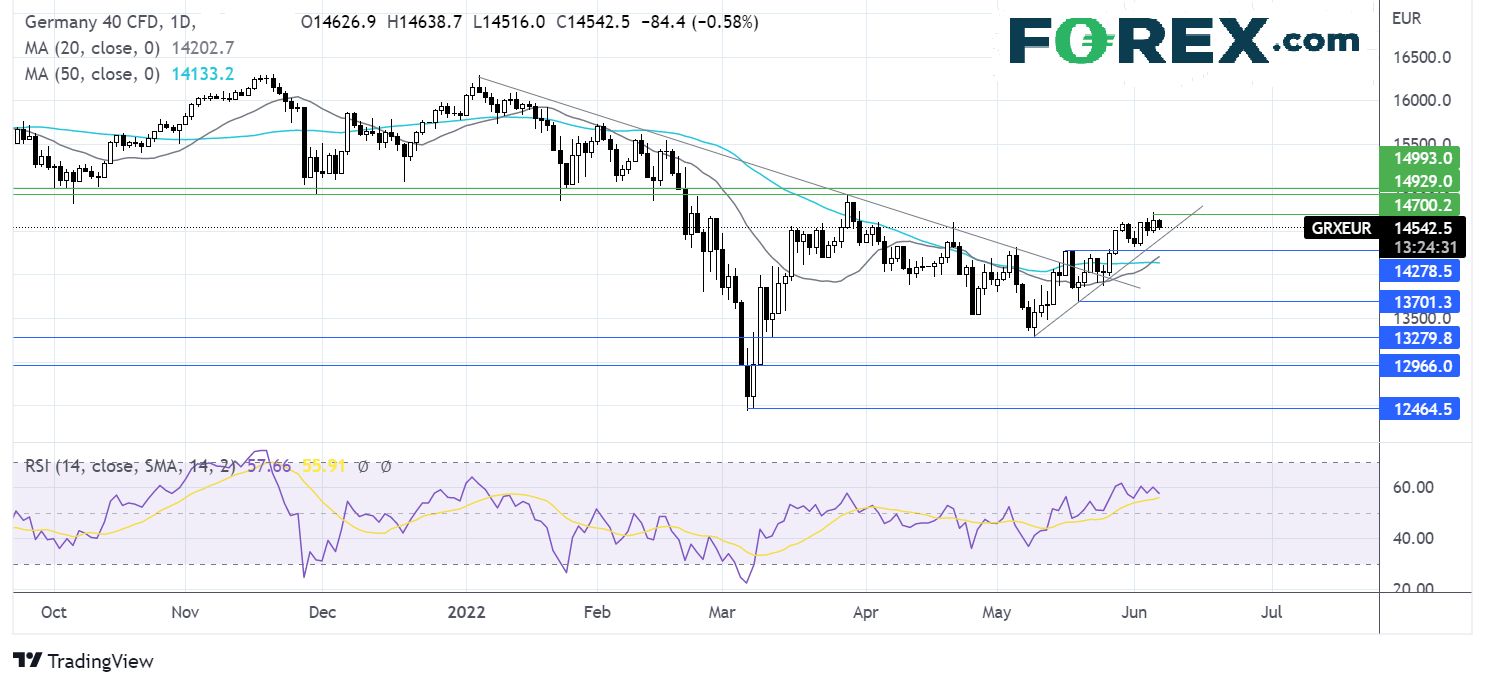Click the 13279.8 blue price label
Viewport: 1487px width, 687px height.
tap(1420, 338)
